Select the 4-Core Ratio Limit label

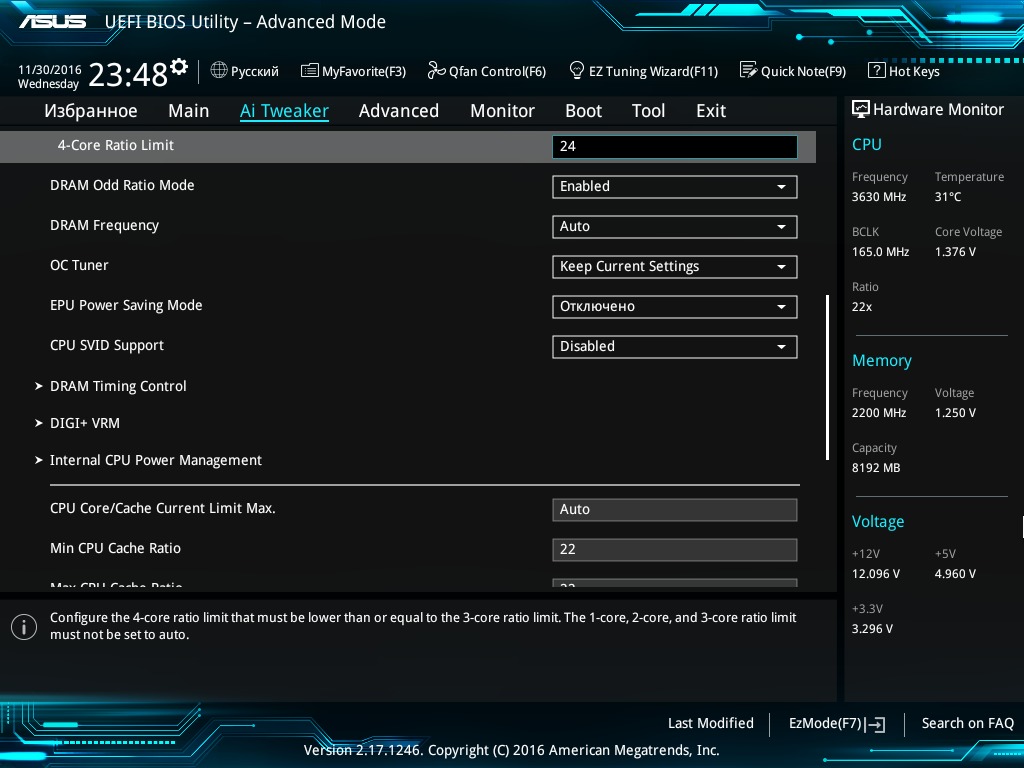point(116,145)
